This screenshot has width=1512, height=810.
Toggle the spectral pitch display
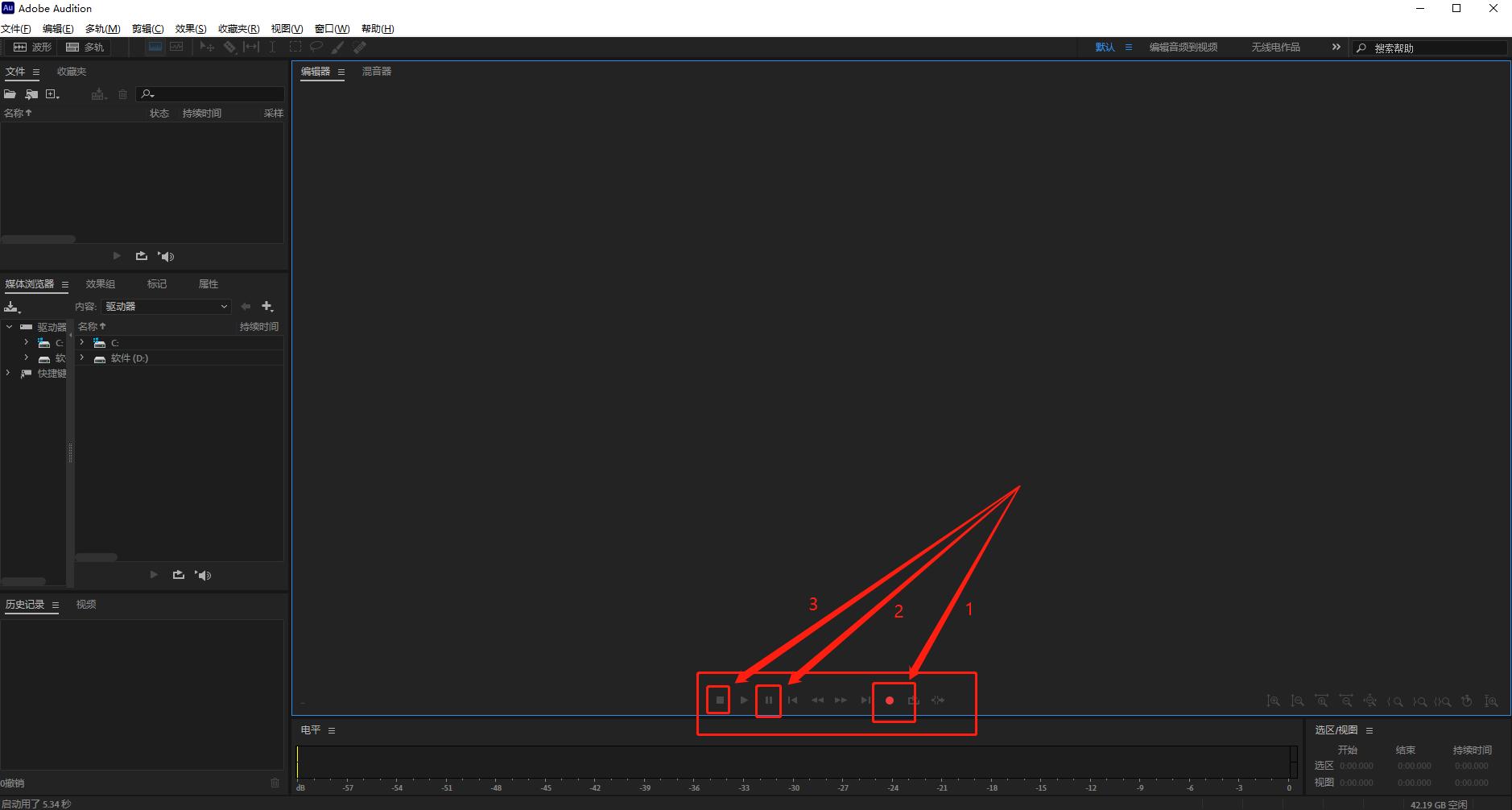click(x=176, y=48)
